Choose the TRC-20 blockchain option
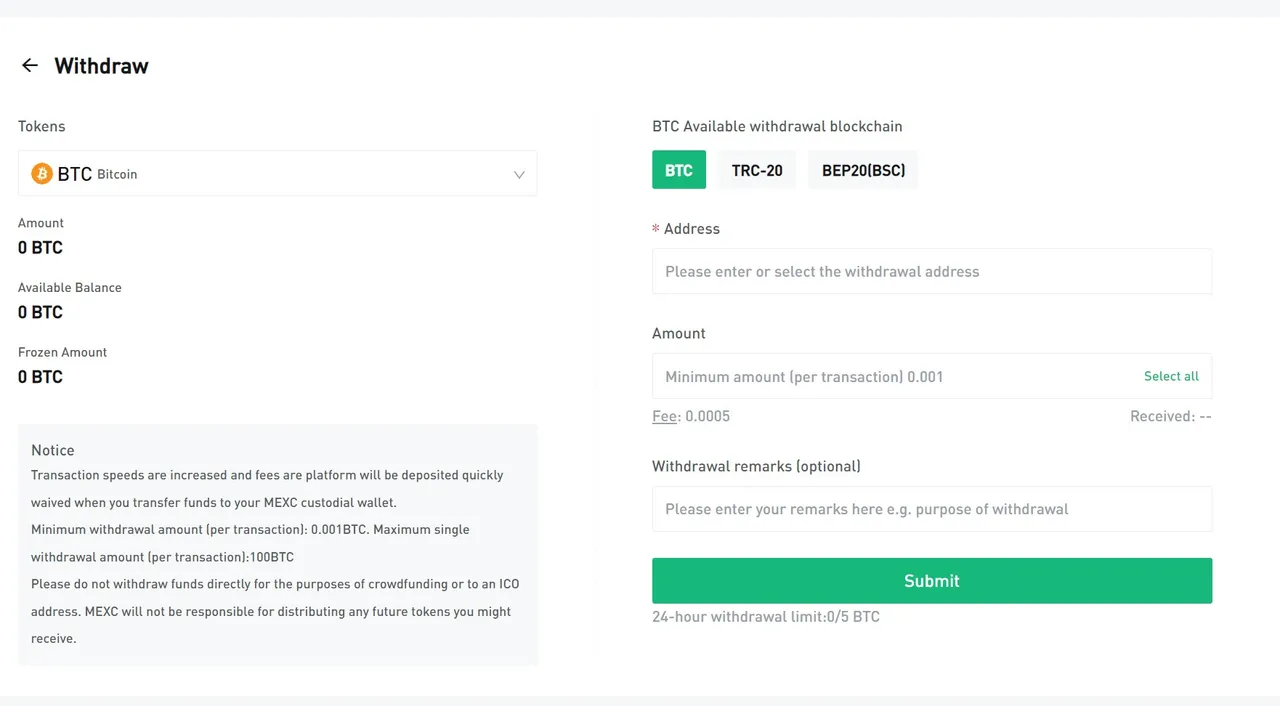1280x706 pixels. tap(757, 170)
